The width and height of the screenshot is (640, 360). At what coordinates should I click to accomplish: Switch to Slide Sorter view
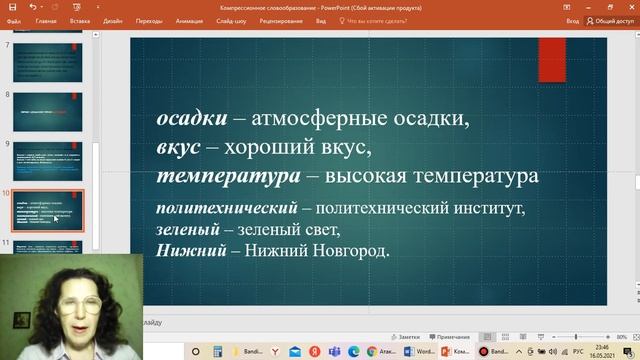click(505, 337)
